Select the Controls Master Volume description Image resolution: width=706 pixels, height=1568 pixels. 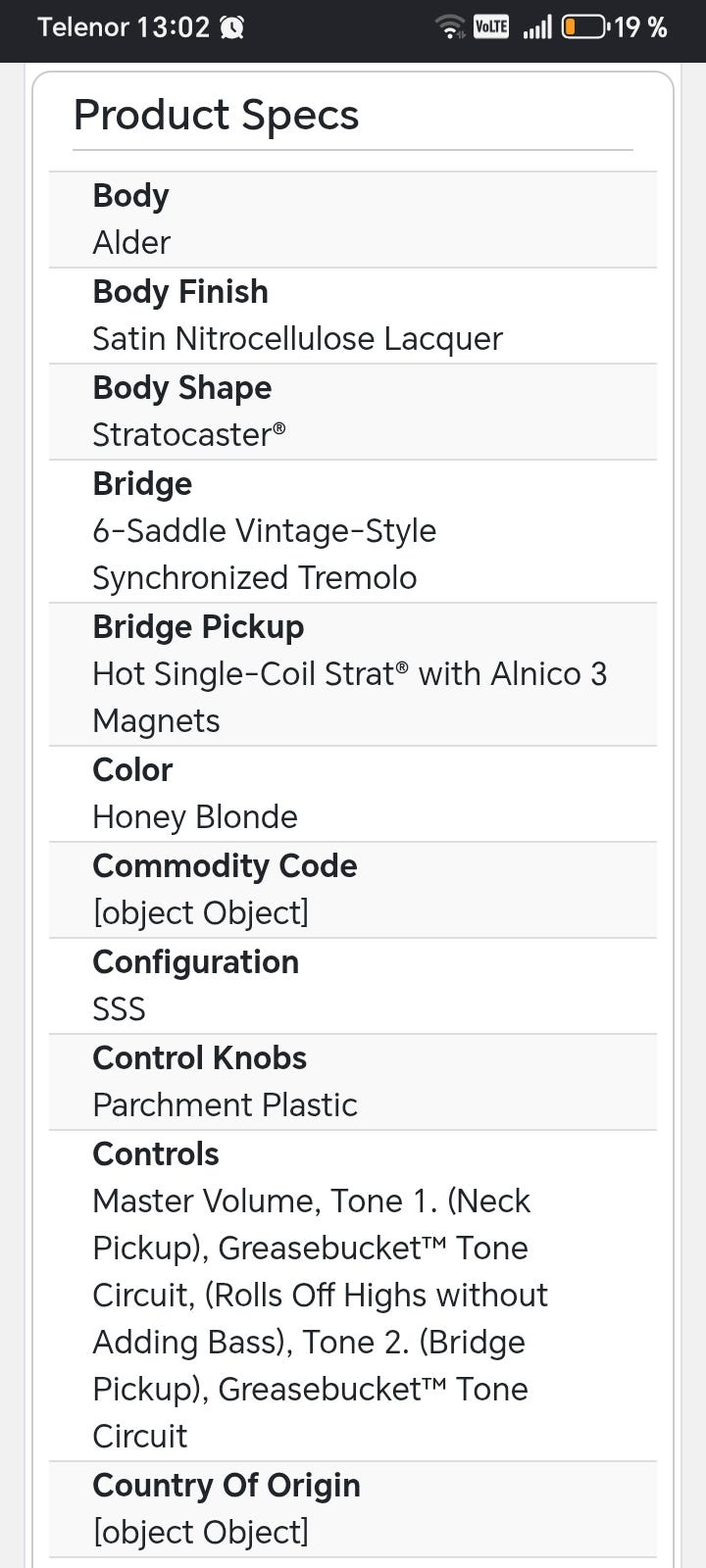320,1318
